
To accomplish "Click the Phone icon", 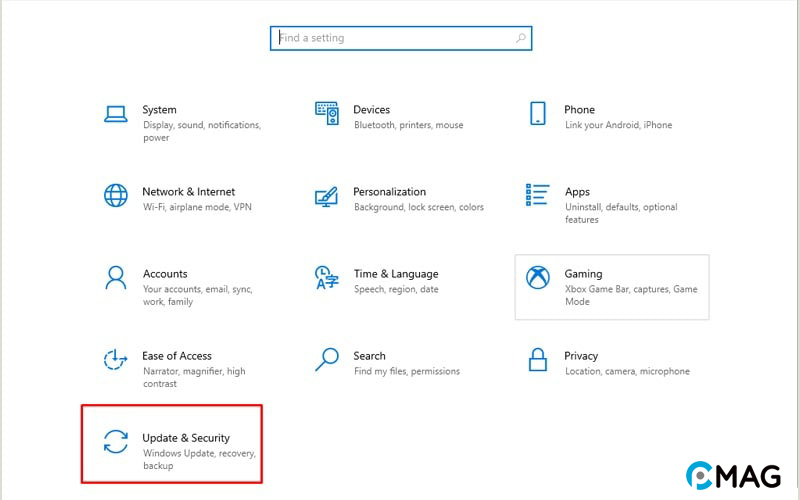I will [538, 113].
